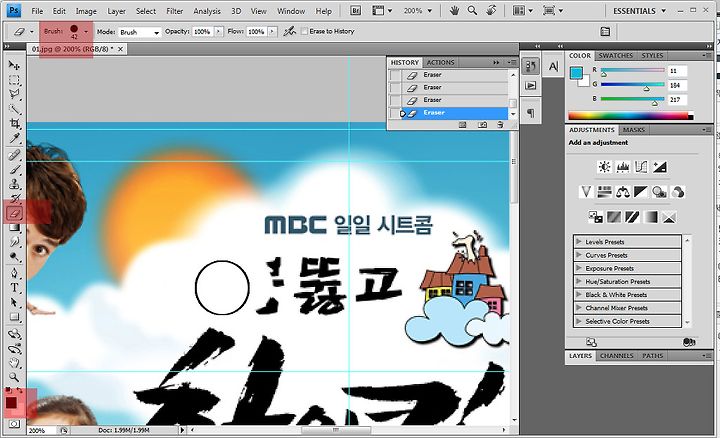This screenshot has width=720, height=438.
Task: Select the Polygonal Lasso tool
Action: click(14, 95)
